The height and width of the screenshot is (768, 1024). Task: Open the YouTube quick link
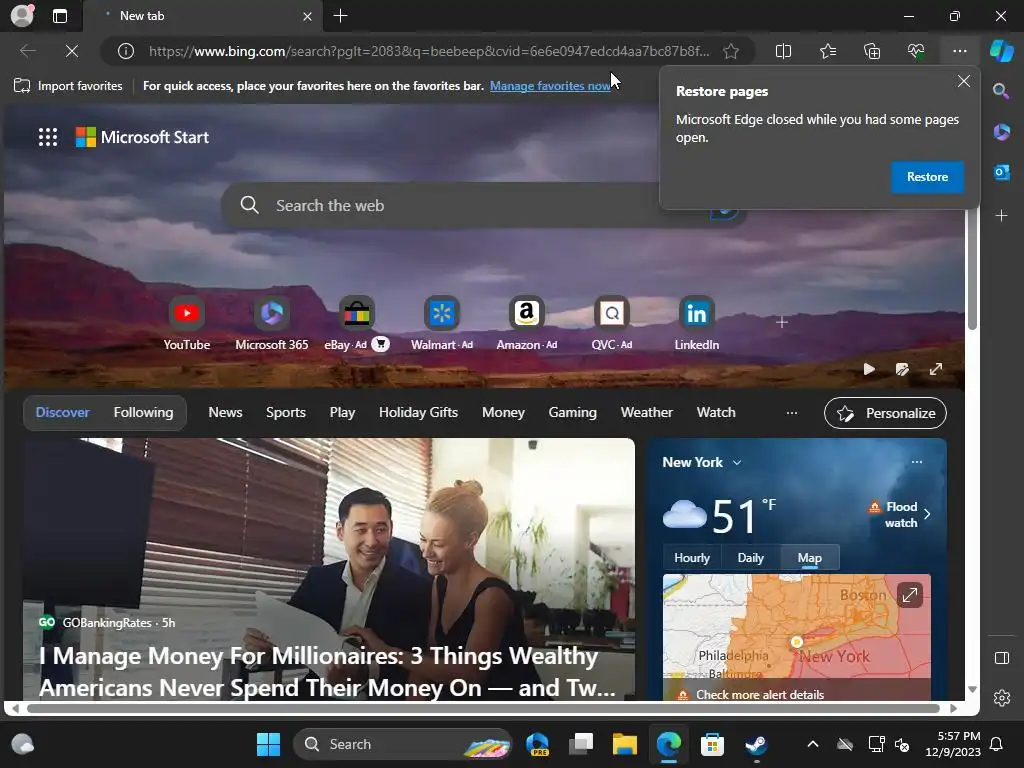[x=187, y=324]
